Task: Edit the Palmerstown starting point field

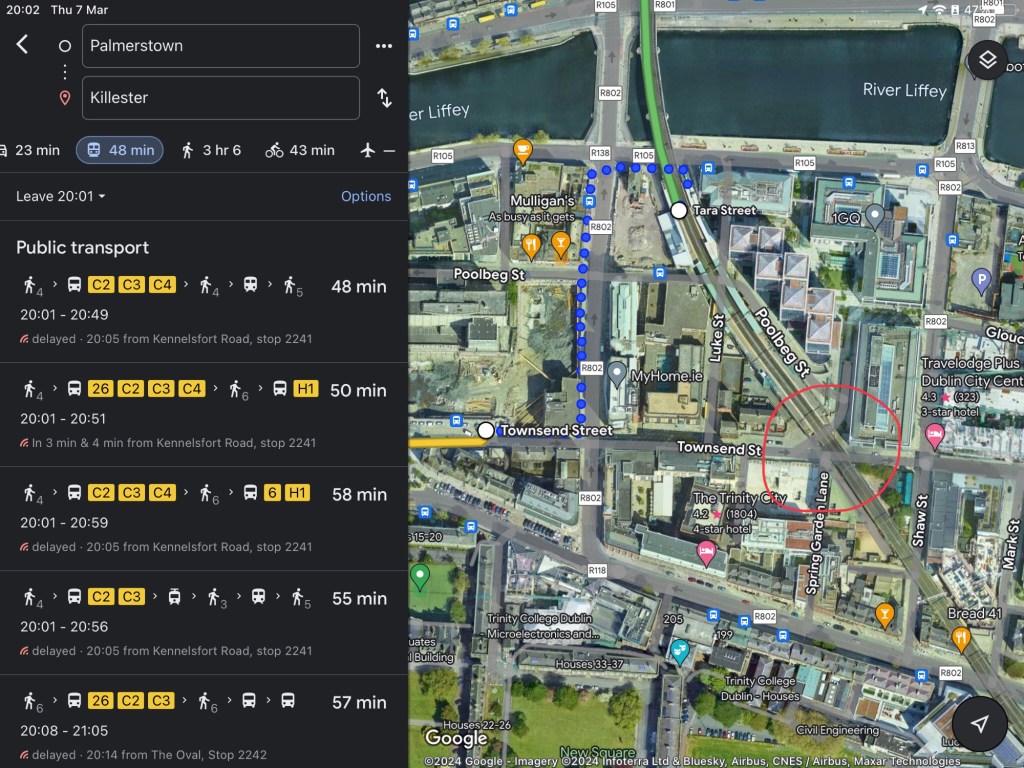Action: (220, 46)
